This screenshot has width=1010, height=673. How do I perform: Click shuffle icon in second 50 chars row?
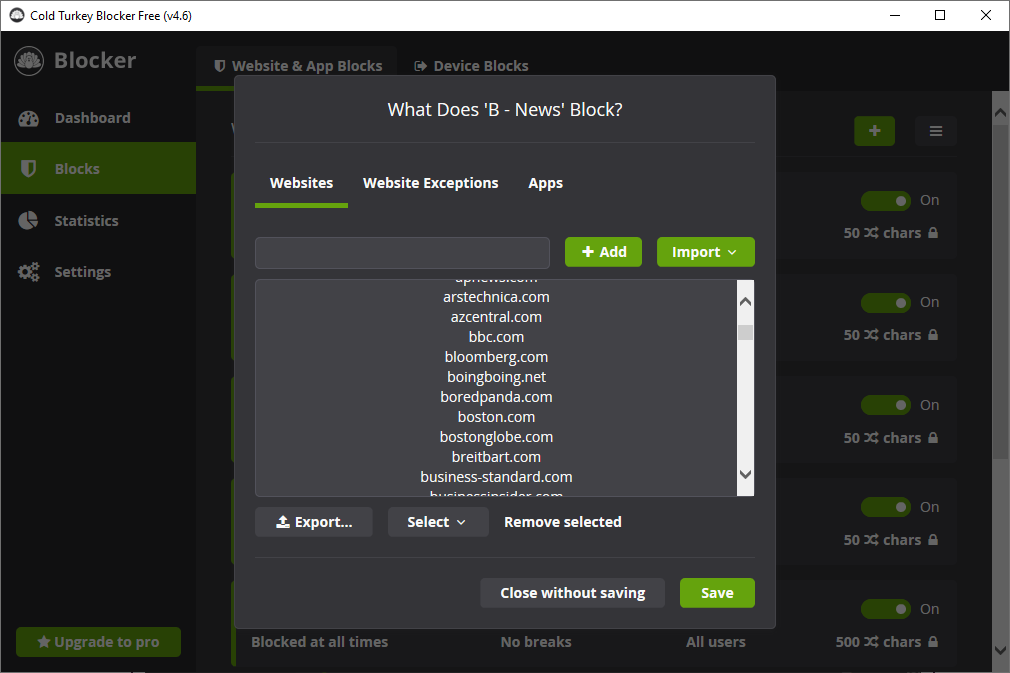[871, 335]
